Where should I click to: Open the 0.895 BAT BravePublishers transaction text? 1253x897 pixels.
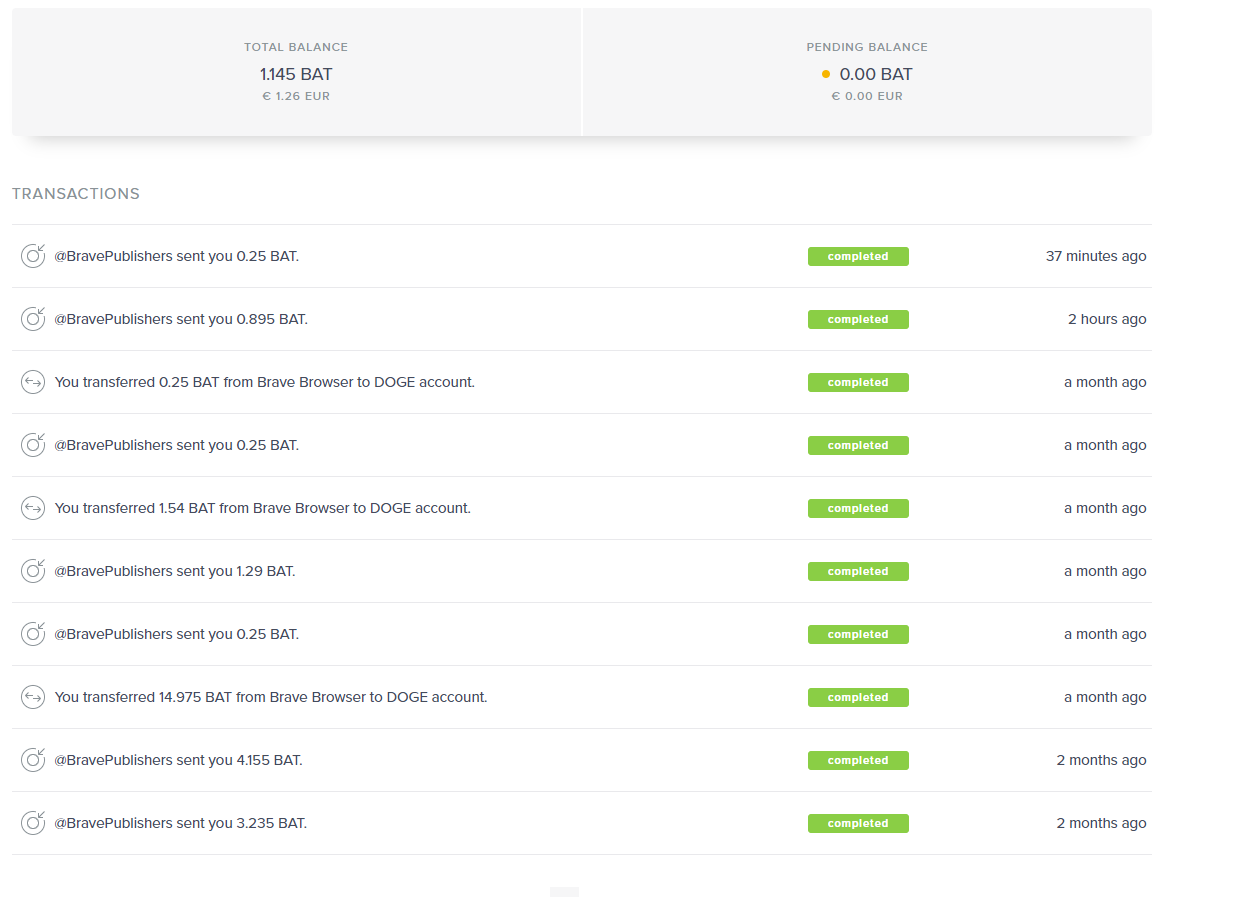pyautogui.click(x=181, y=319)
